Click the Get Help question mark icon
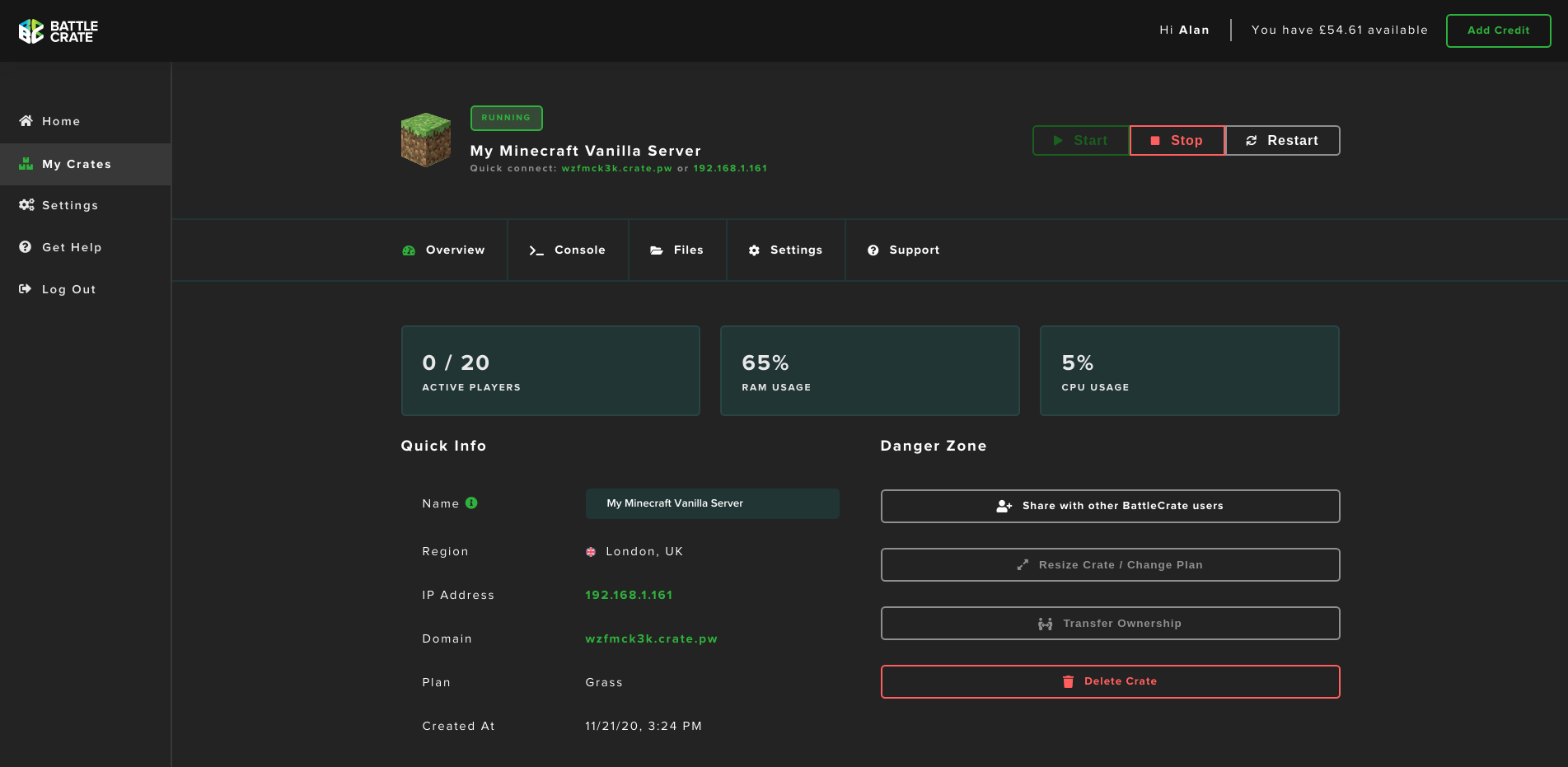The height and width of the screenshot is (767, 1568). tap(26, 247)
